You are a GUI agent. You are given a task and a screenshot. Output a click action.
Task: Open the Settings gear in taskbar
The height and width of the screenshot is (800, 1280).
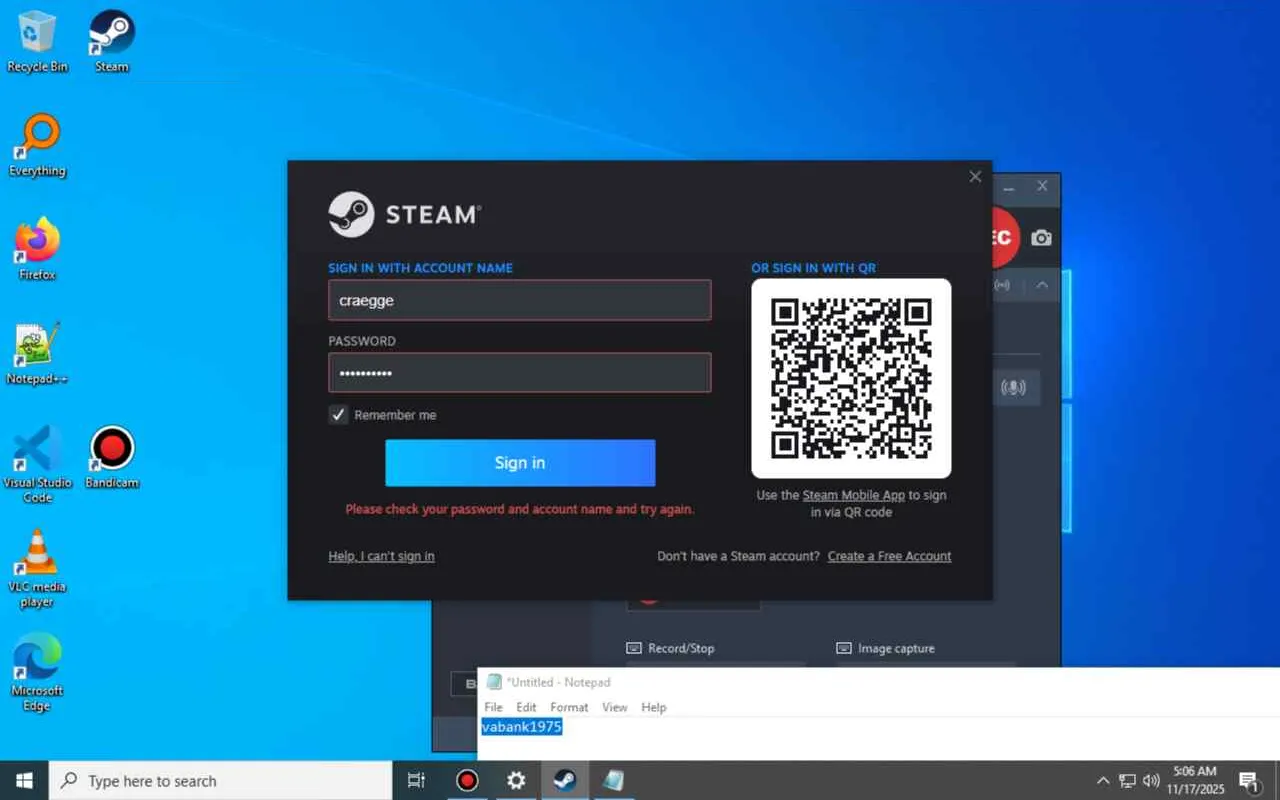(516, 780)
